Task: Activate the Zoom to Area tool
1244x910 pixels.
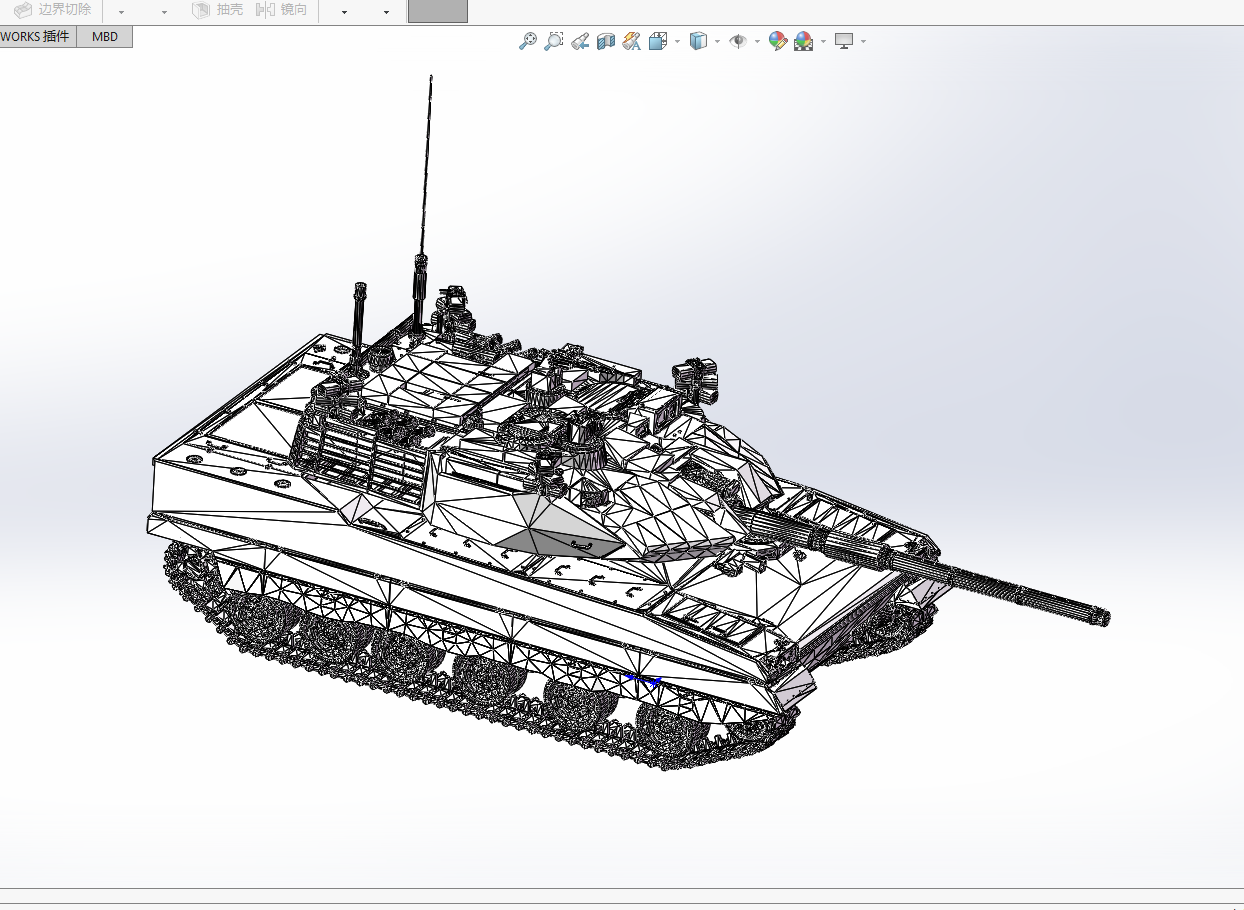Action: 554,41
